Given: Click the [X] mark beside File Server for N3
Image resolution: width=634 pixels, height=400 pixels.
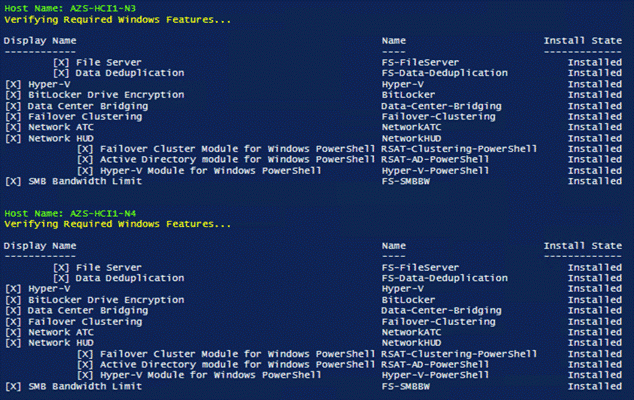Looking at the screenshot, I should point(61,62).
